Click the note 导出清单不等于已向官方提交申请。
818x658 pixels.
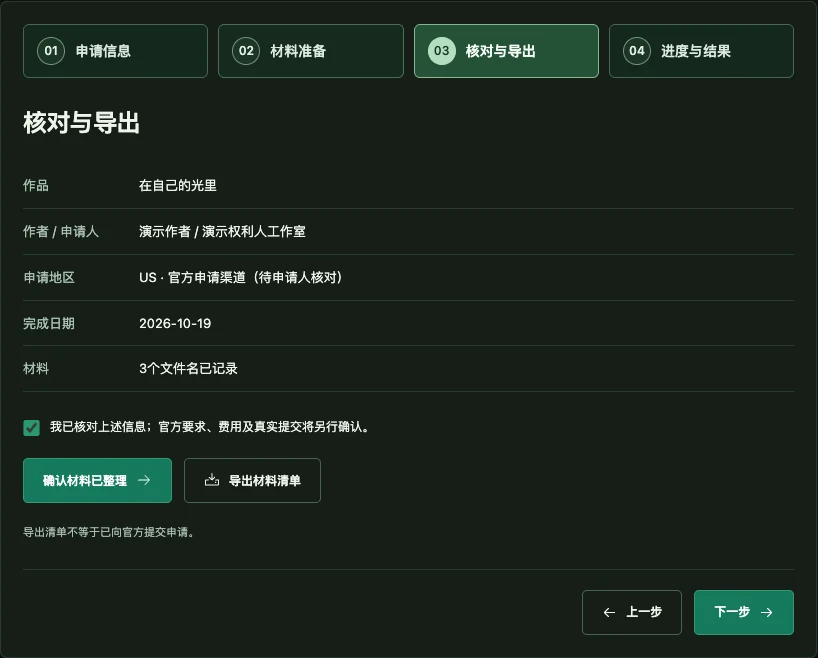click(109, 532)
